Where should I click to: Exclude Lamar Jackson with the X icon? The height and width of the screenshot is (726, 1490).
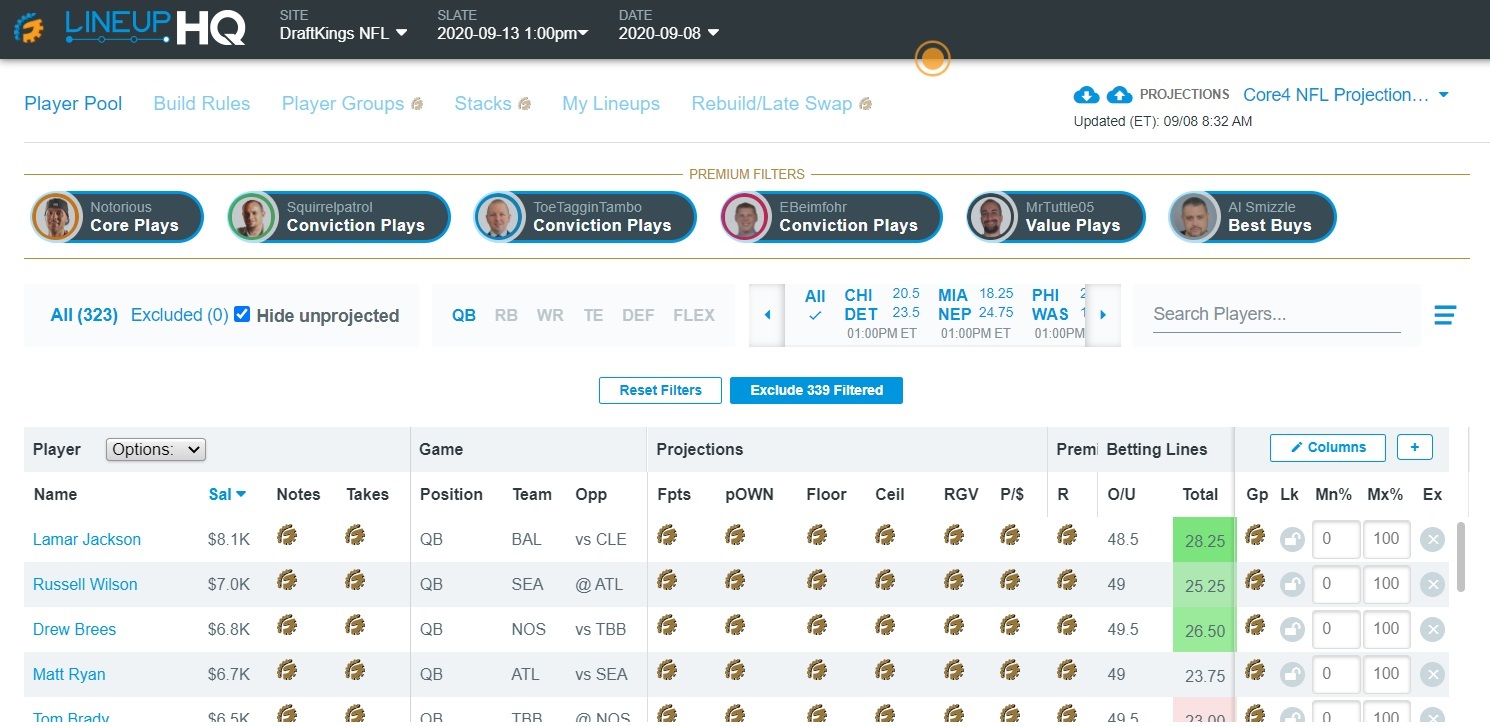coord(1432,540)
